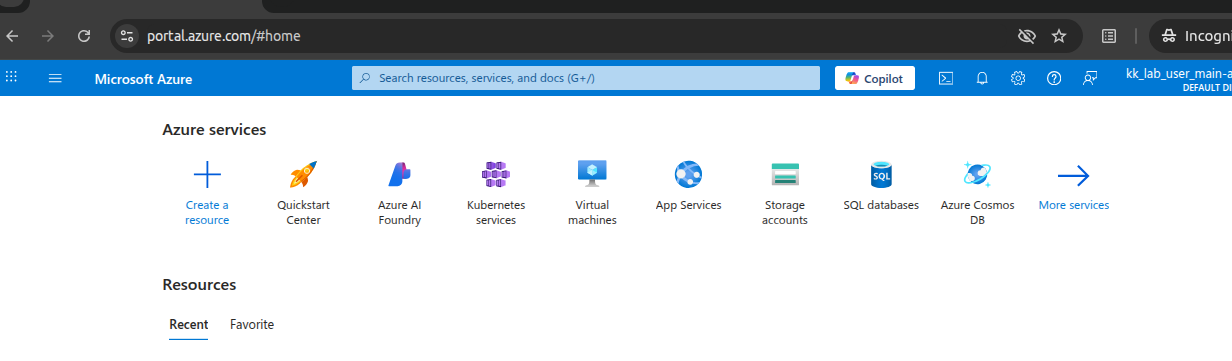Open the Azure portal hamburger menu
Image resolution: width=1232 pixels, height=361 pixels.
click(x=55, y=78)
